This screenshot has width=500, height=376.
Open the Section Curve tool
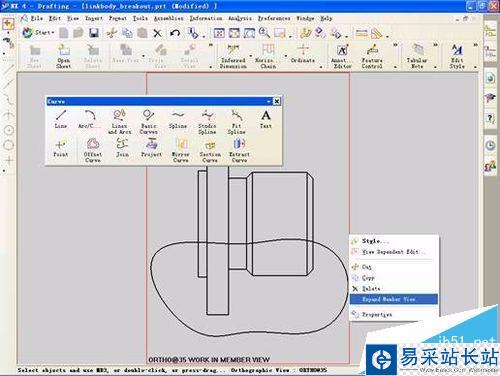[x=210, y=151]
